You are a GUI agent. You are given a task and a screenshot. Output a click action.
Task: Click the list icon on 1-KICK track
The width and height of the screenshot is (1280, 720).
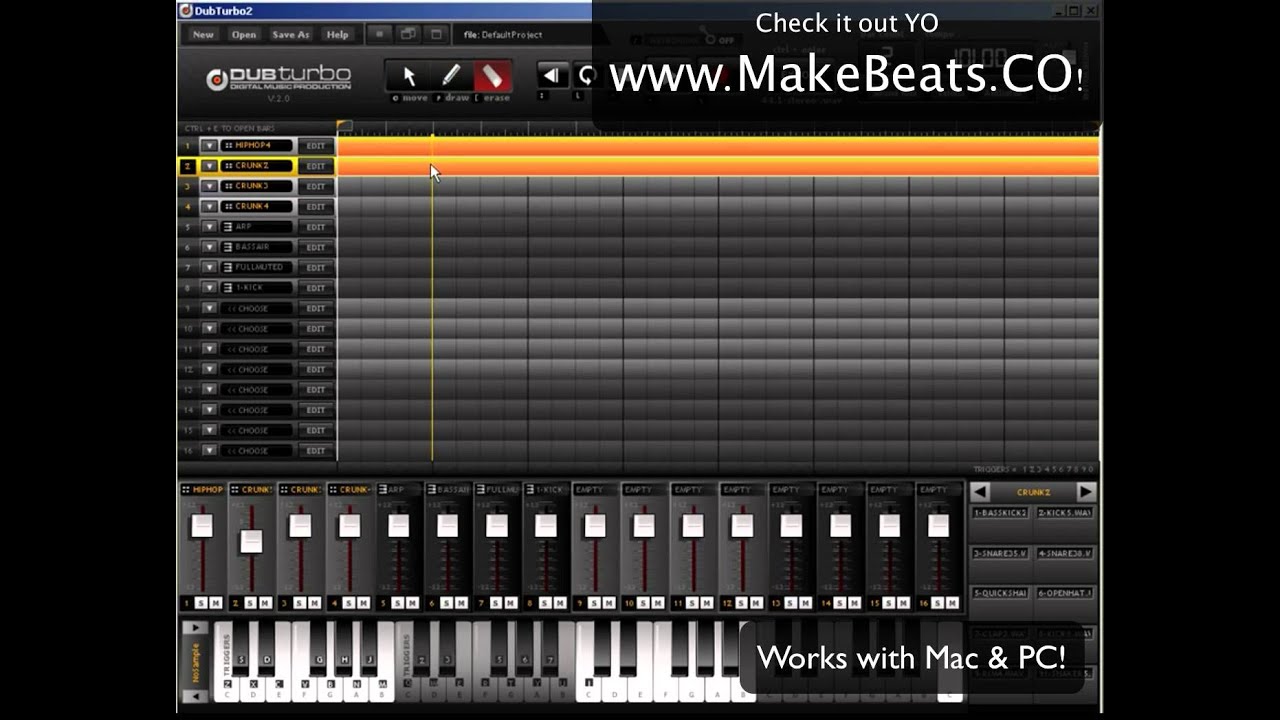[x=228, y=288]
